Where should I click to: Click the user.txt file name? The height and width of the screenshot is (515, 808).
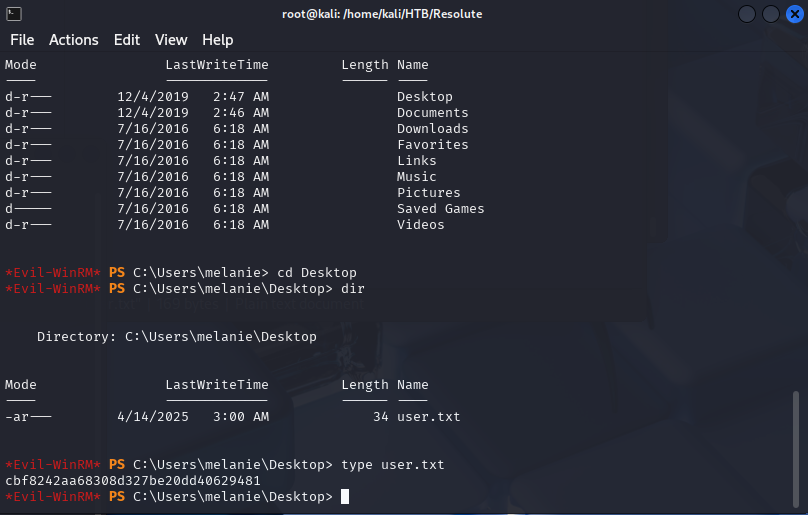pos(428,417)
